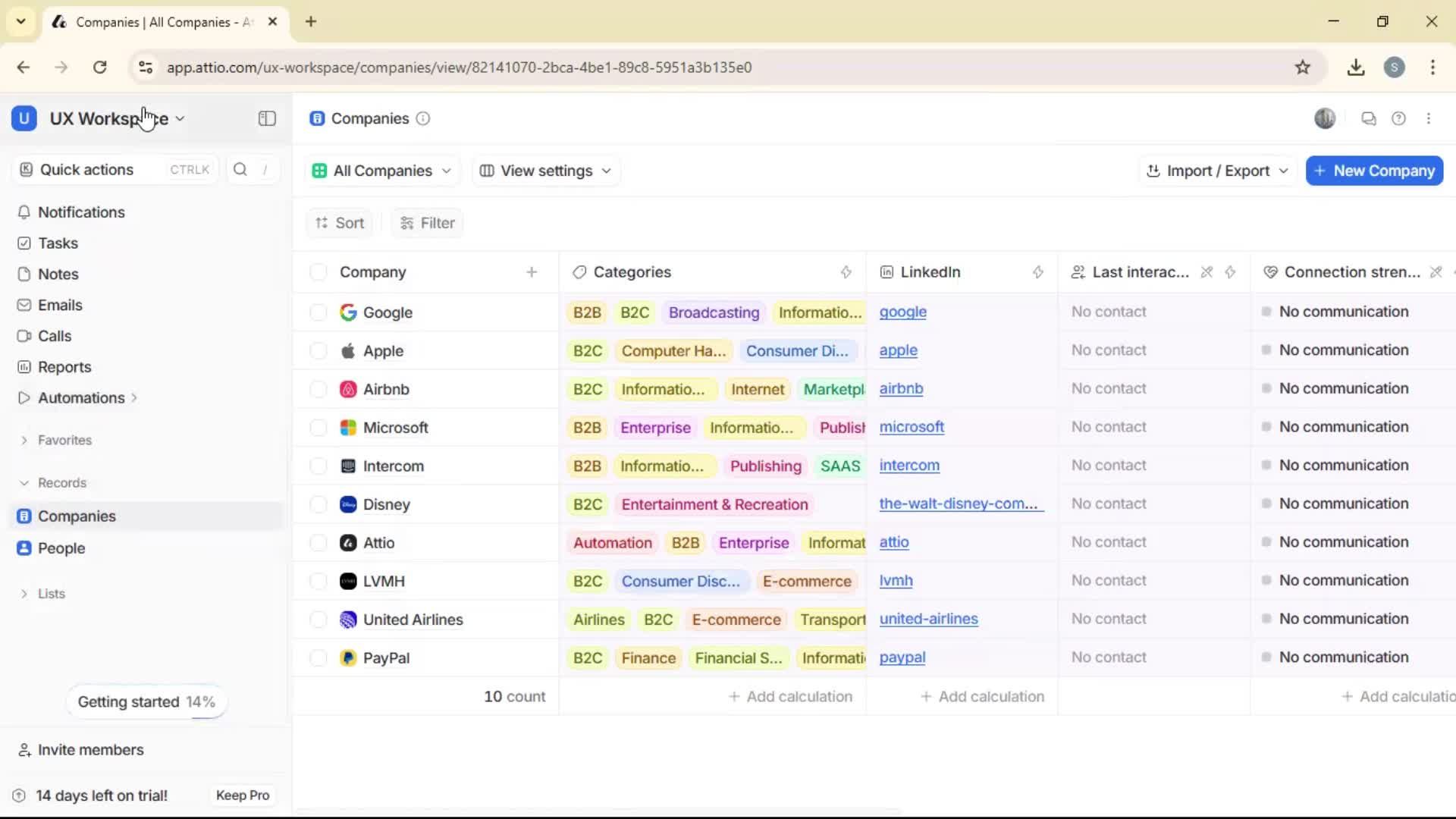This screenshot has width=1456, height=819.
Task: Open the help menu question mark icon
Action: [1399, 118]
